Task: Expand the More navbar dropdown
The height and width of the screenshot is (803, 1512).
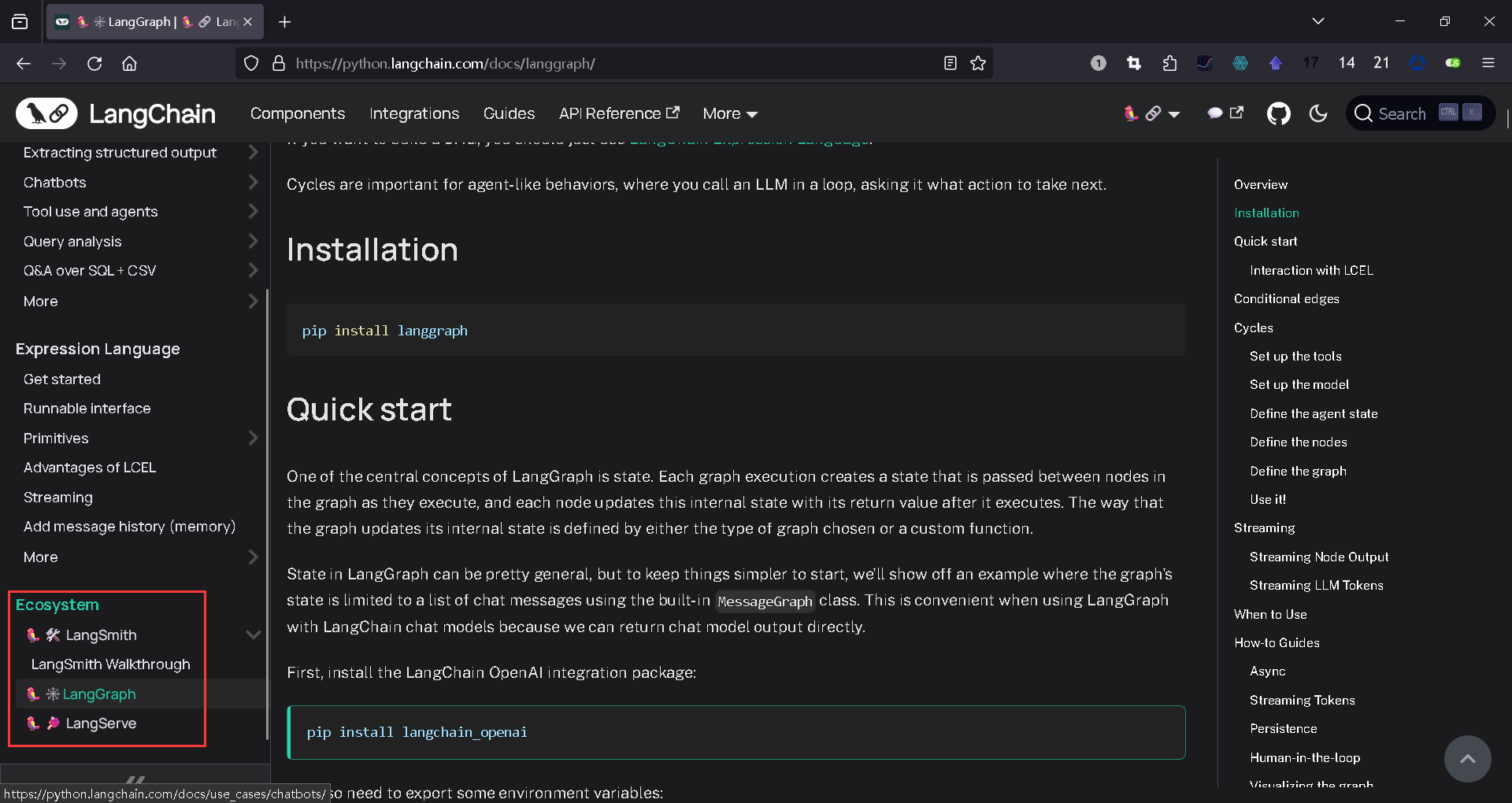Action: pyautogui.click(x=730, y=114)
